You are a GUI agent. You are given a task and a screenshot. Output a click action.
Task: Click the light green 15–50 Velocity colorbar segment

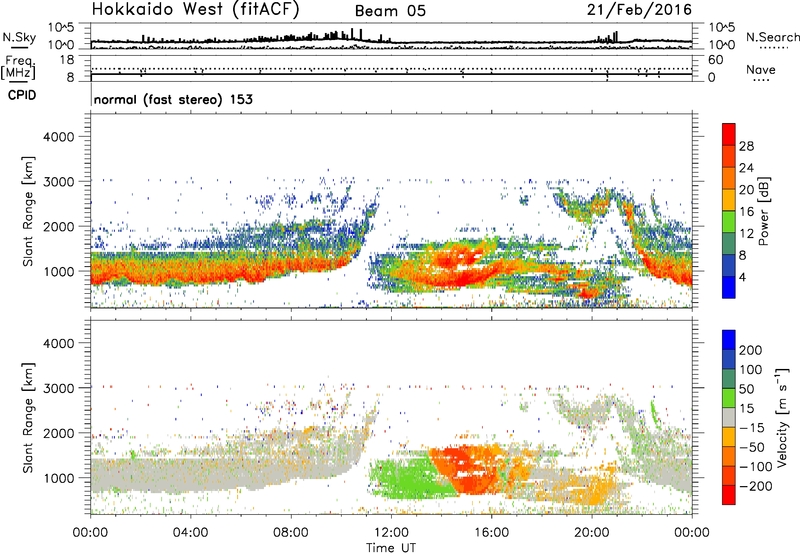pos(729,398)
